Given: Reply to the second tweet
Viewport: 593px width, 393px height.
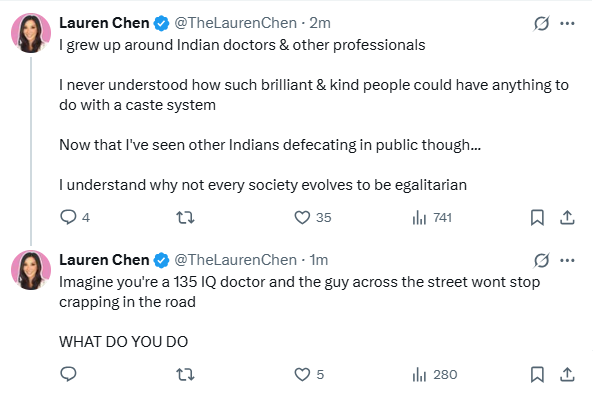Looking at the screenshot, I should point(68,374).
